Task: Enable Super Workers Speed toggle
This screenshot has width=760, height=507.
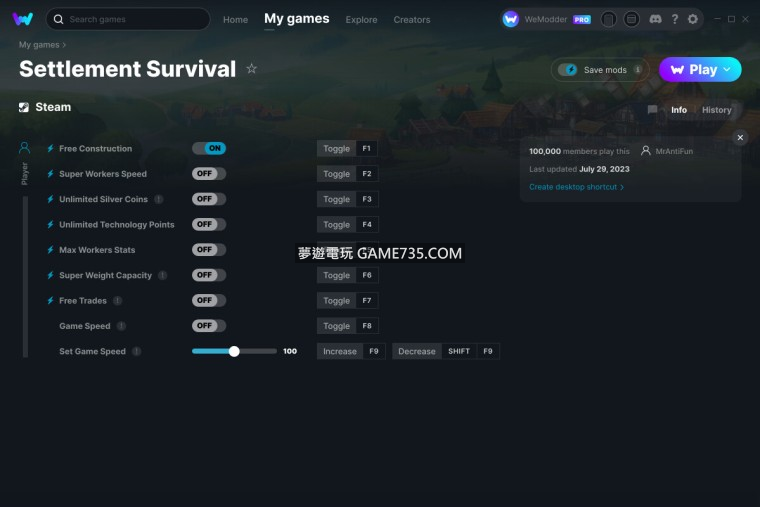Action: 209,174
